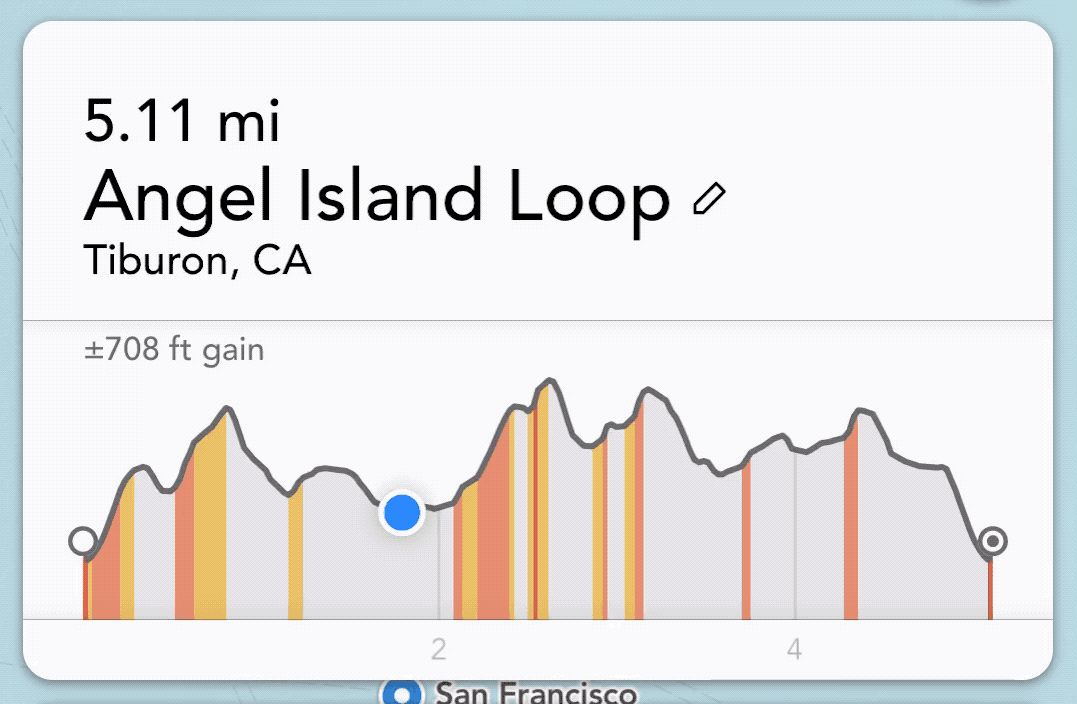Click the orange grade band past mile 4
Viewport: 1077px width, 704px height.
851,522
